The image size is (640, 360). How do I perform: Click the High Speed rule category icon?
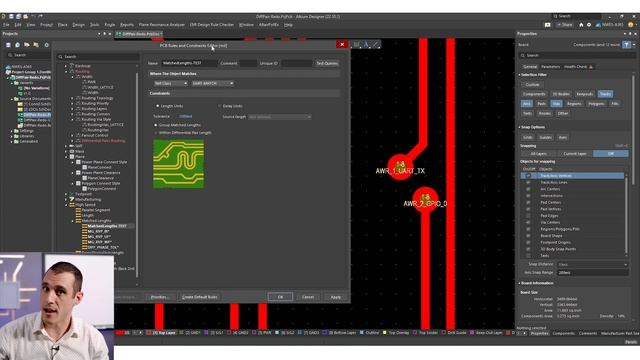(x=72, y=205)
